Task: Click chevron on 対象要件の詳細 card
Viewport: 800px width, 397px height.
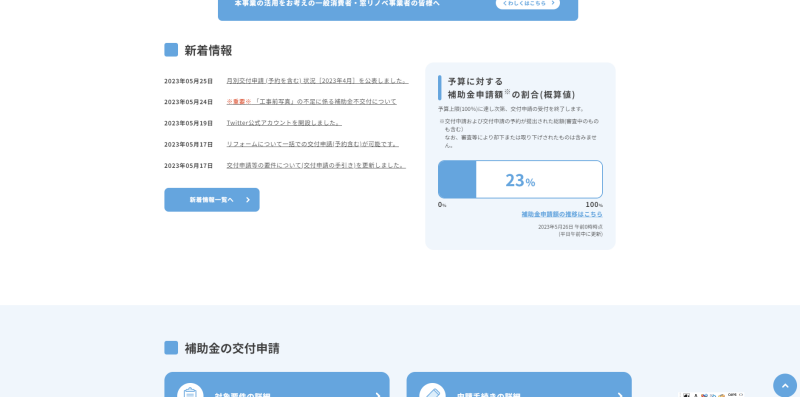Action: [378, 395]
